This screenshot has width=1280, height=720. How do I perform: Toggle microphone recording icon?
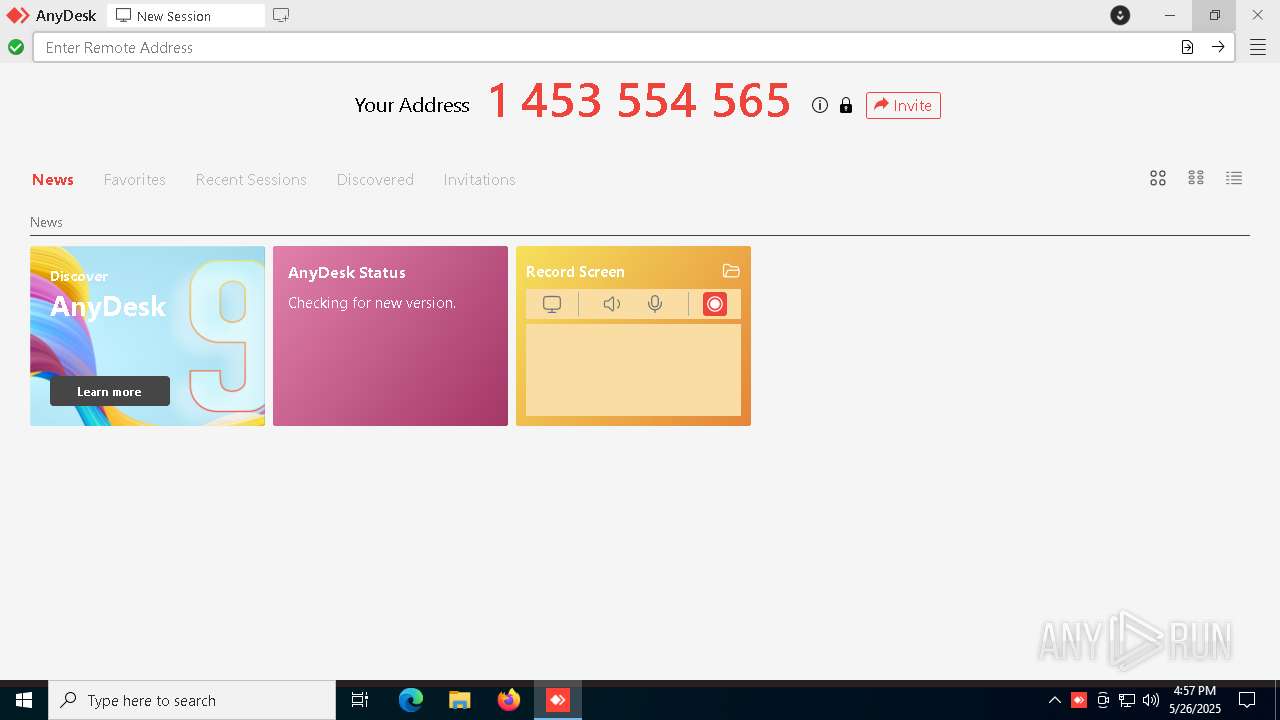point(655,304)
